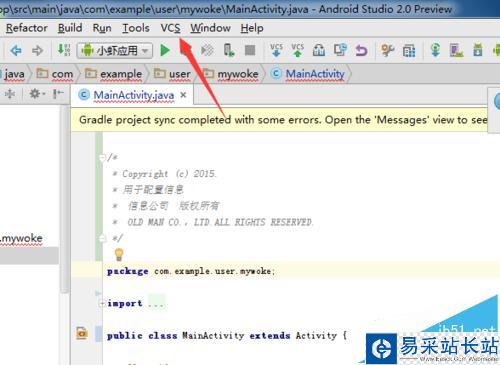Viewport: 500px width, 365px height.
Task: Open the Refactor menu
Action: point(26,28)
